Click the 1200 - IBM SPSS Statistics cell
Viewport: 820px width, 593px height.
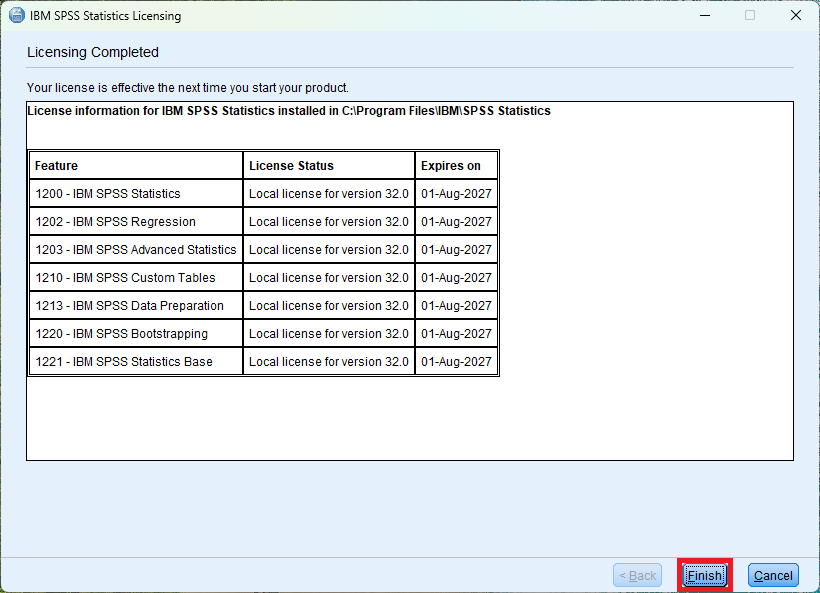tap(136, 193)
